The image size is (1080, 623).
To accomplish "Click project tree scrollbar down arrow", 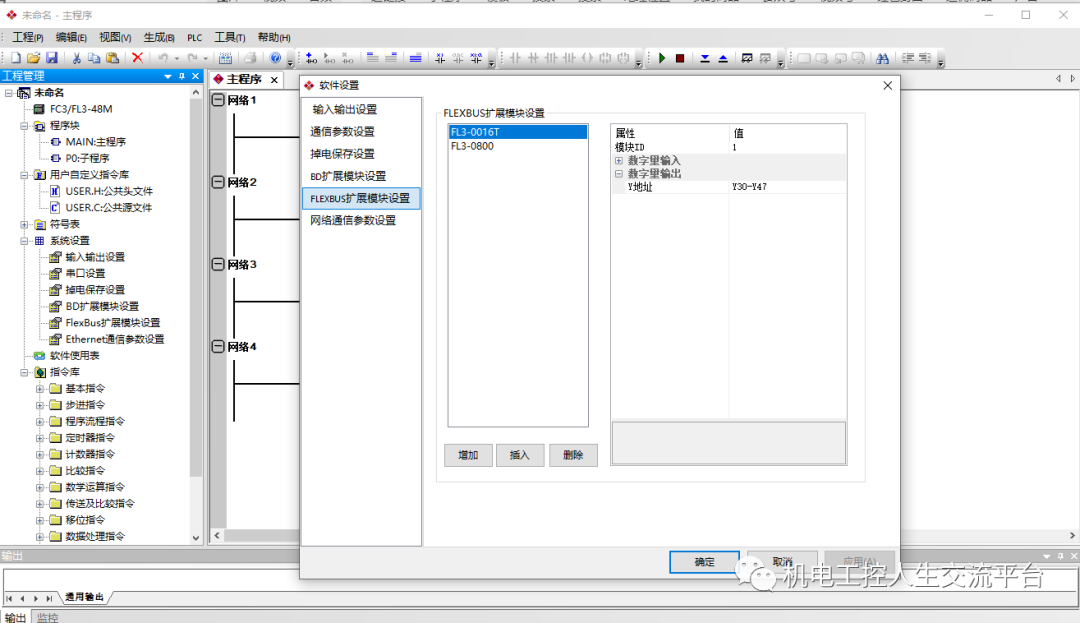I will (x=196, y=538).
